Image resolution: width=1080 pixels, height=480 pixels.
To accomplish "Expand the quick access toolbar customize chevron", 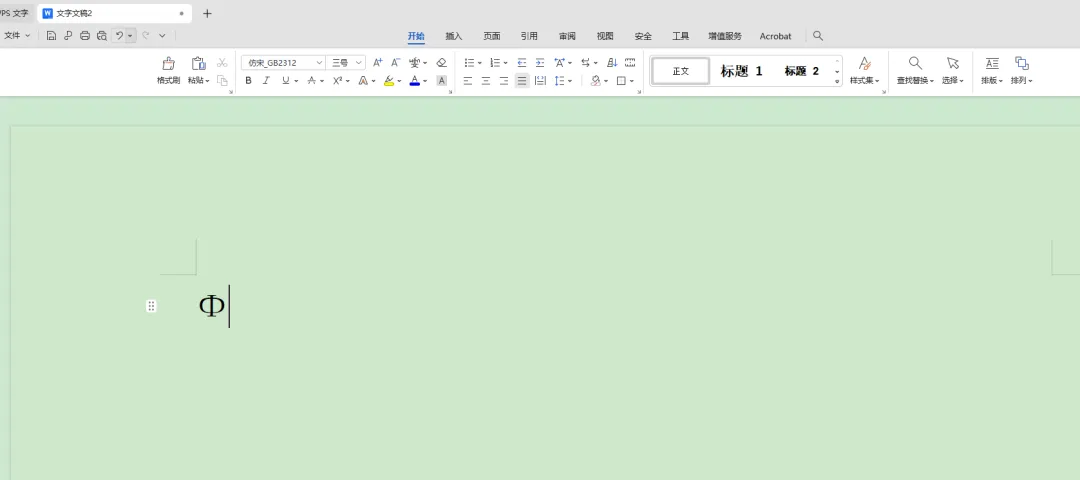I will point(163,36).
